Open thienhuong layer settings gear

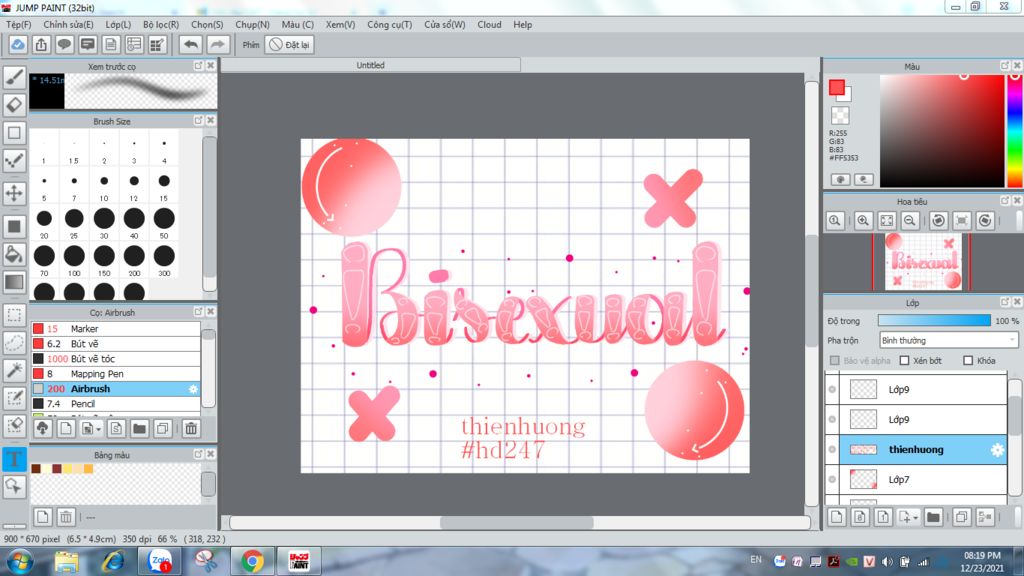997,449
